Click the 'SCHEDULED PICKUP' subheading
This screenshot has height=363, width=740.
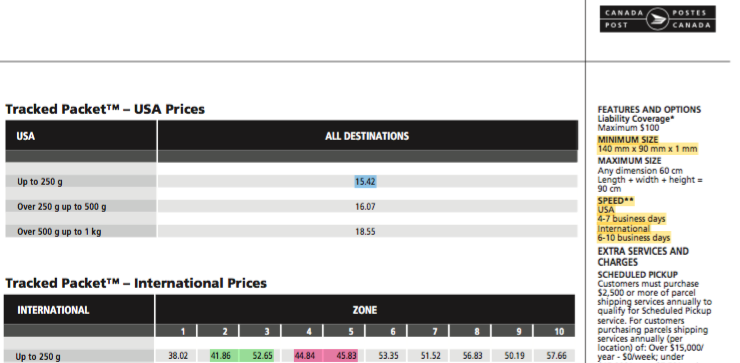click(x=638, y=275)
